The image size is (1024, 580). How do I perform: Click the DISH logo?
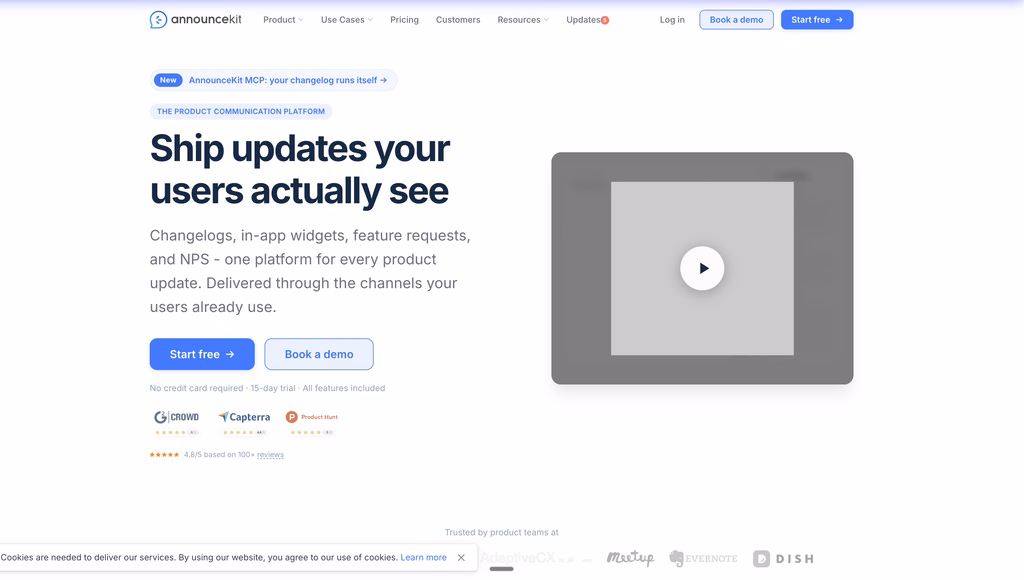(x=783, y=558)
